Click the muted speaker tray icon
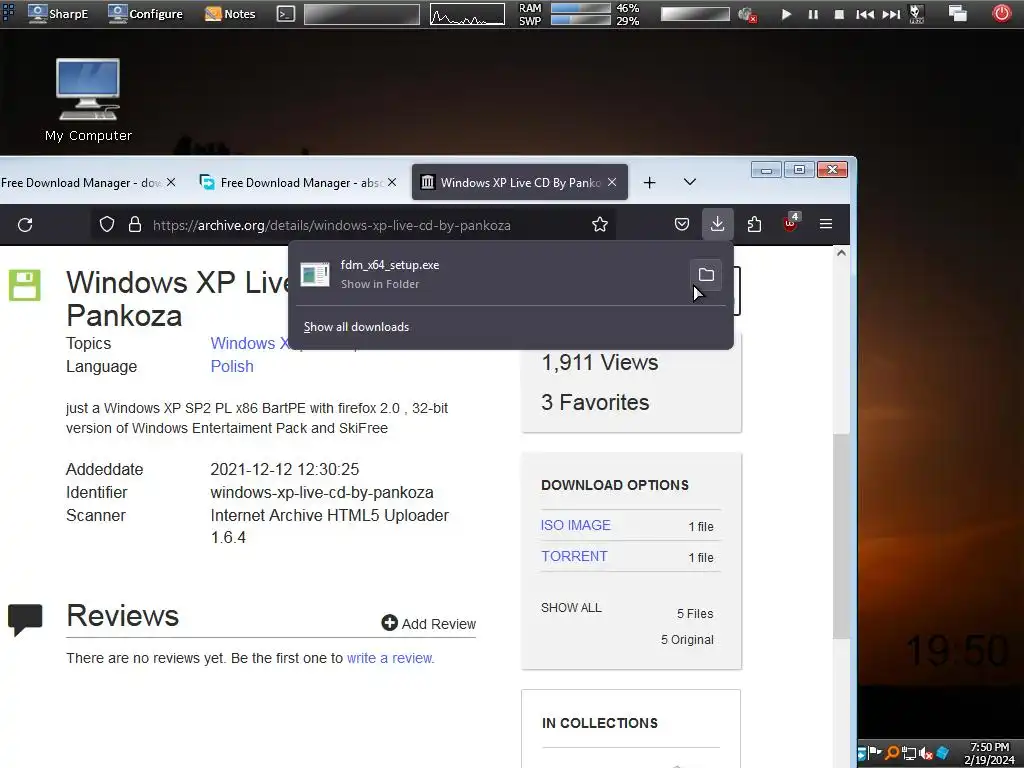1024x768 pixels. tap(925, 754)
